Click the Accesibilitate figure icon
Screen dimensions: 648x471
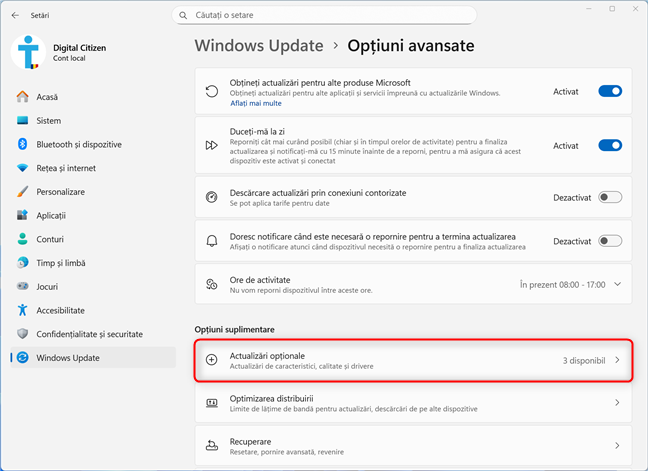pyautogui.click(x=23, y=310)
